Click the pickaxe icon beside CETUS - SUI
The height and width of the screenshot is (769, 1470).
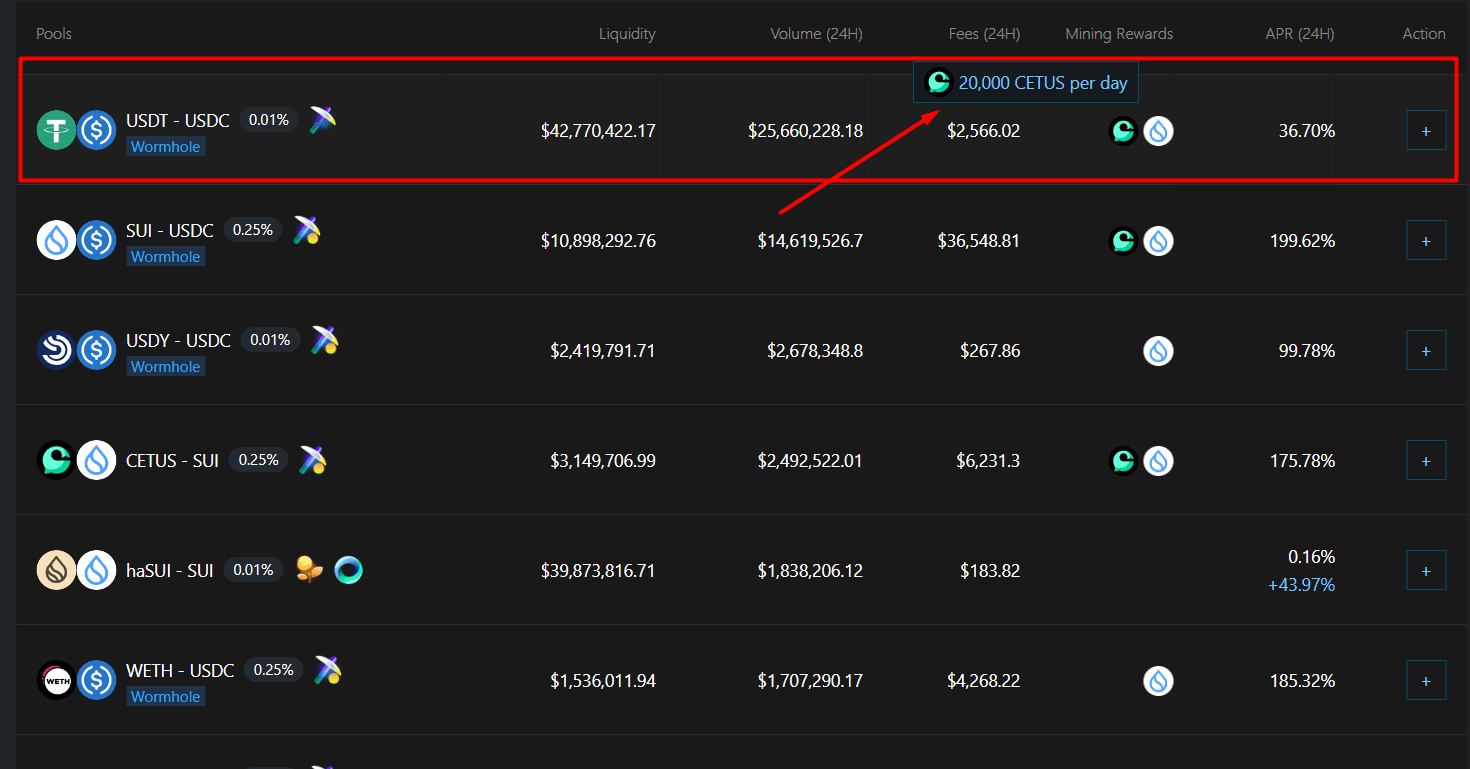(312, 460)
